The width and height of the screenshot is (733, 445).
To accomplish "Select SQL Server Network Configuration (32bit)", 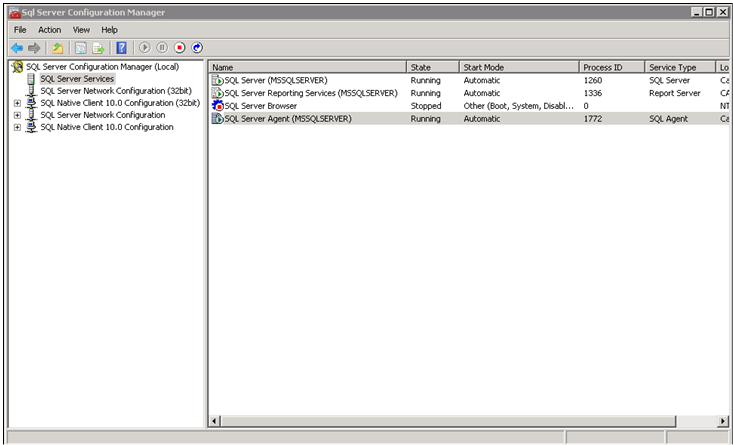I will [116, 91].
